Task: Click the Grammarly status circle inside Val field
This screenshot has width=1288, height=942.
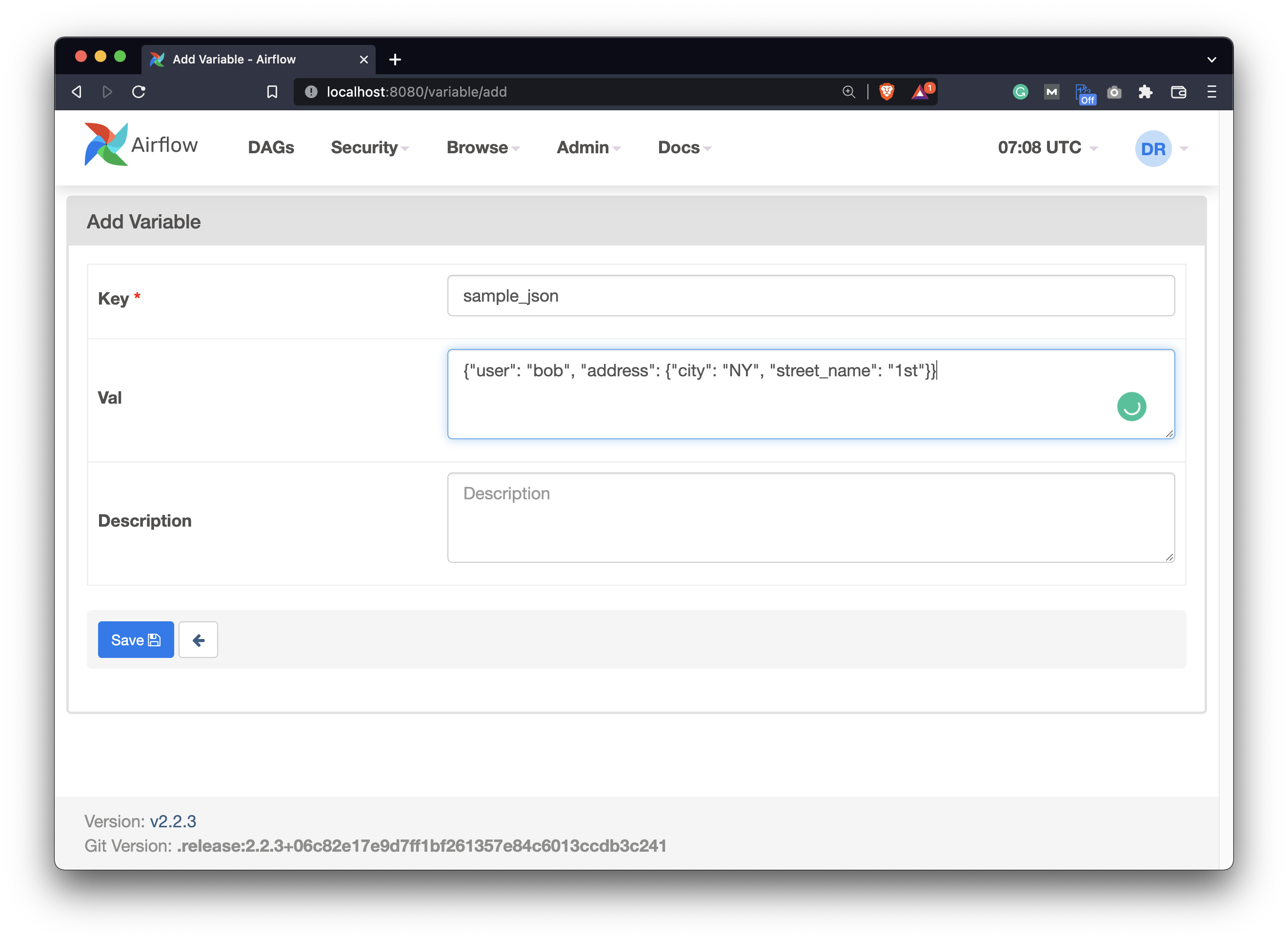Action: click(1132, 406)
